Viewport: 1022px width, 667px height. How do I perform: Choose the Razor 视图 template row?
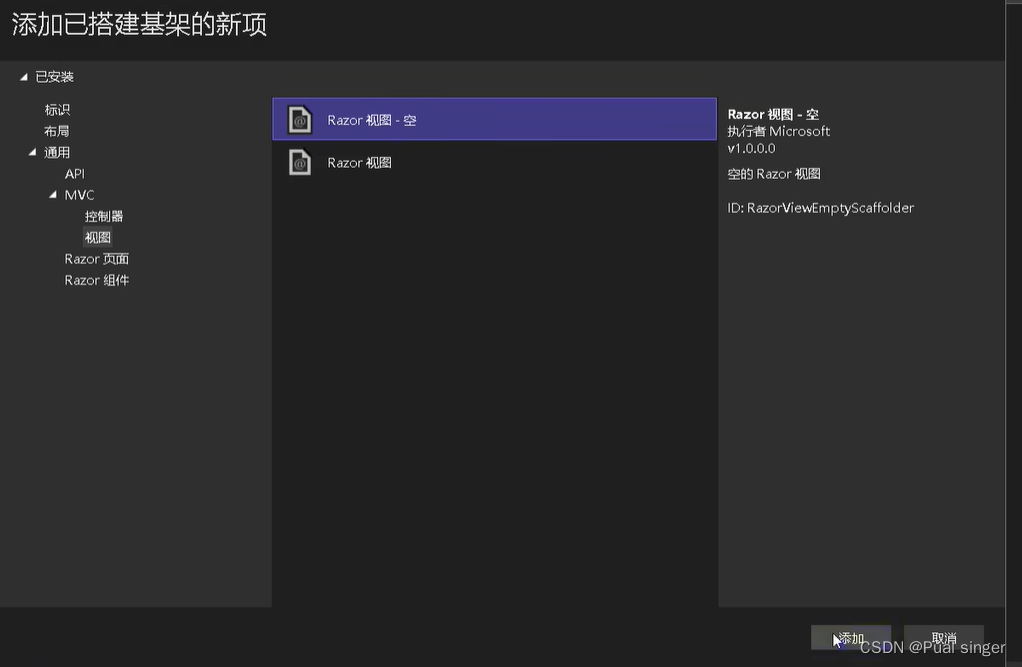click(494, 162)
